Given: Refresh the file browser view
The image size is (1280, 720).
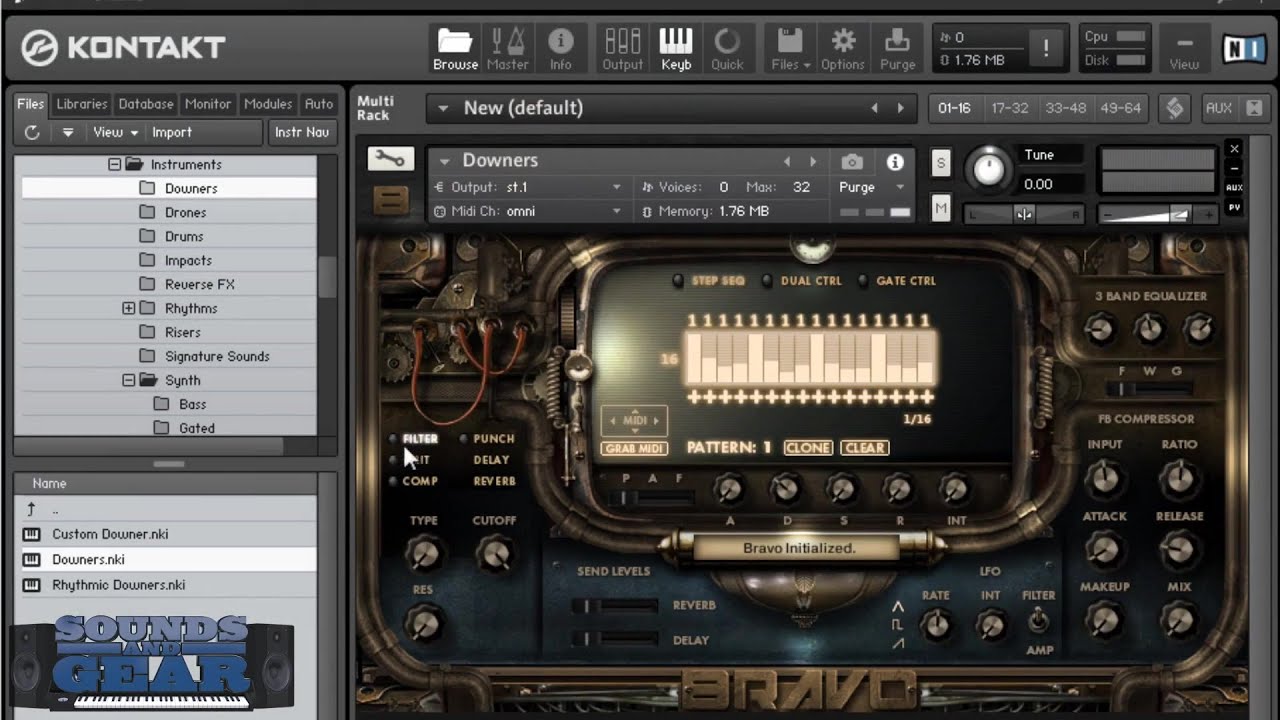Looking at the screenshot, I should (32, 132).
